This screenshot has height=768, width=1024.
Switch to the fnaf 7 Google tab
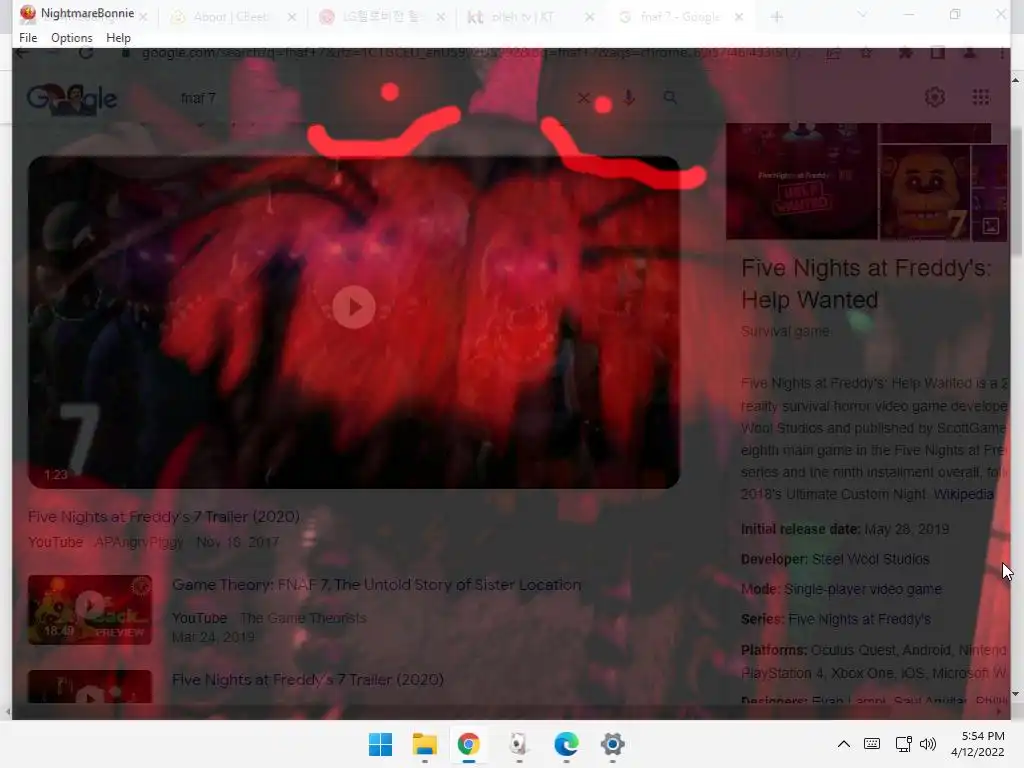pyautogui.click(x=679, y=17)
